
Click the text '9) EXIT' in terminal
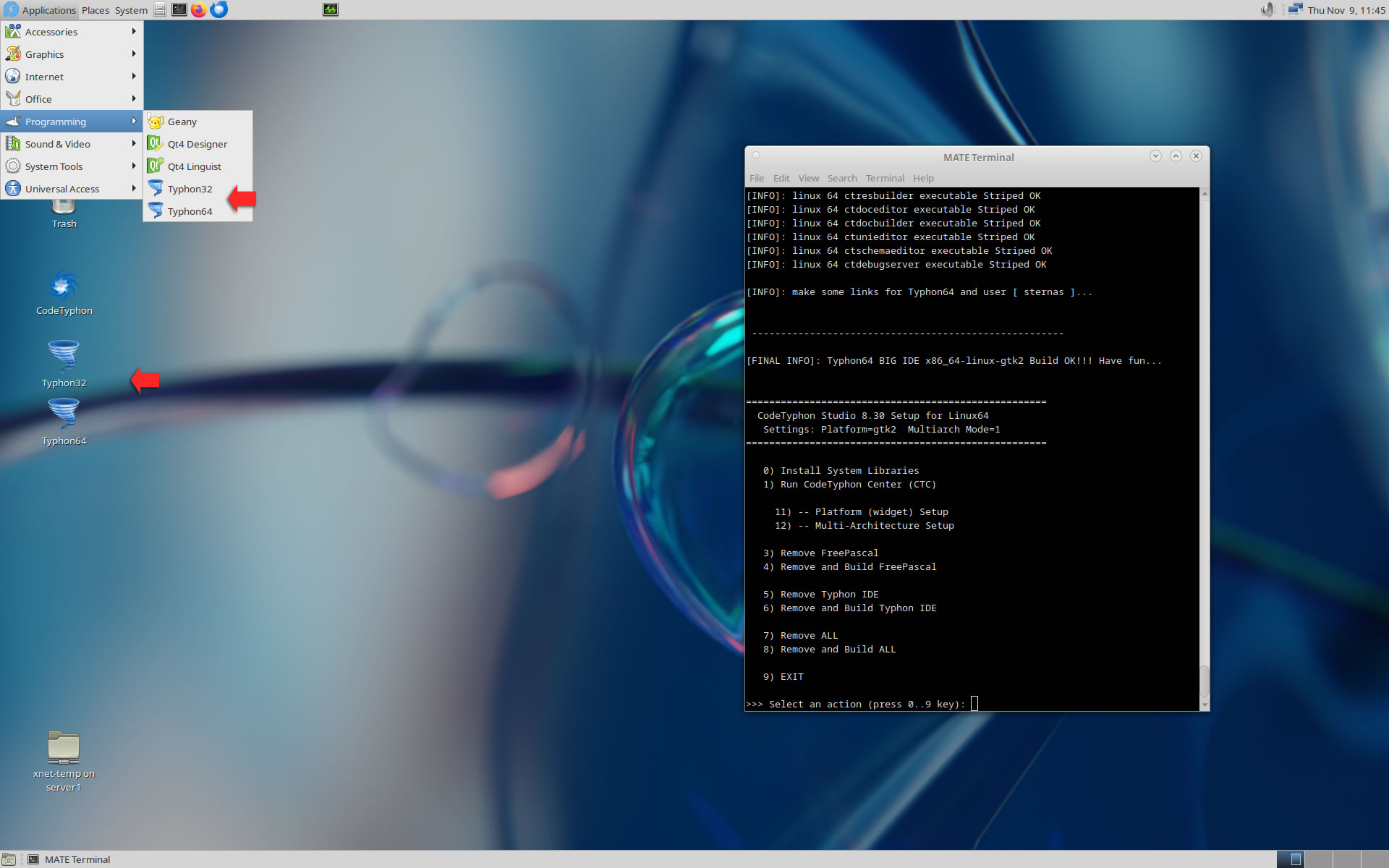coord(783,676)
